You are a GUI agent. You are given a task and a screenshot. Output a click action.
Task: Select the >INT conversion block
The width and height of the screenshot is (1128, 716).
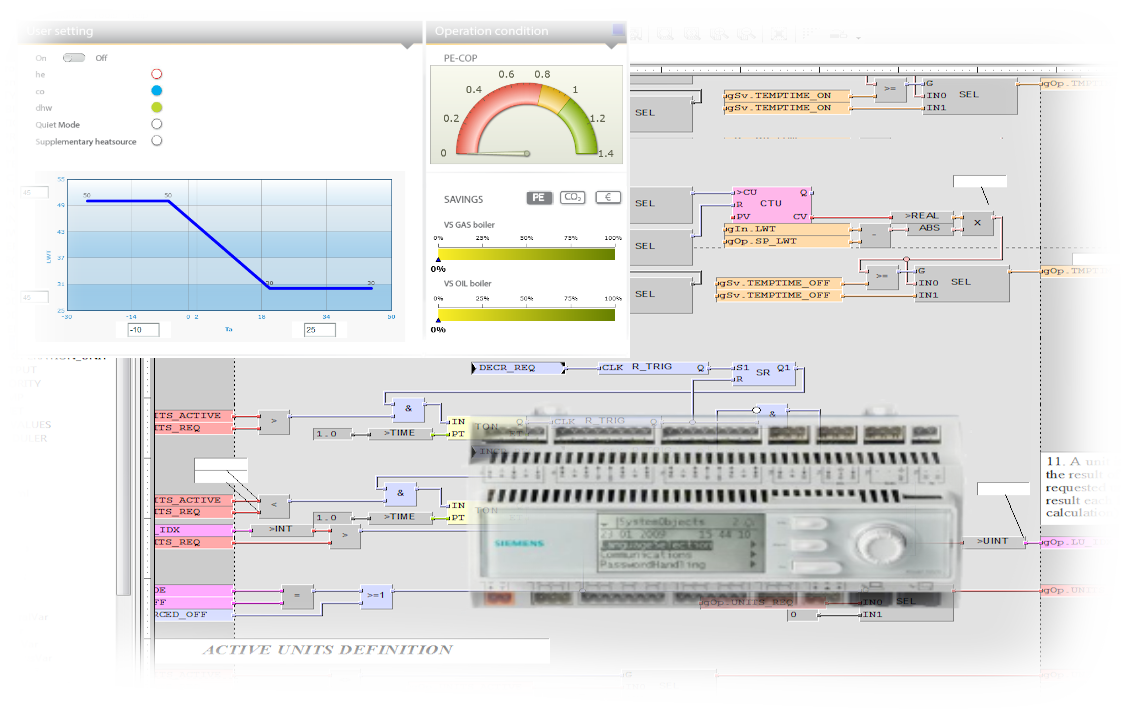tap(281, 529)
